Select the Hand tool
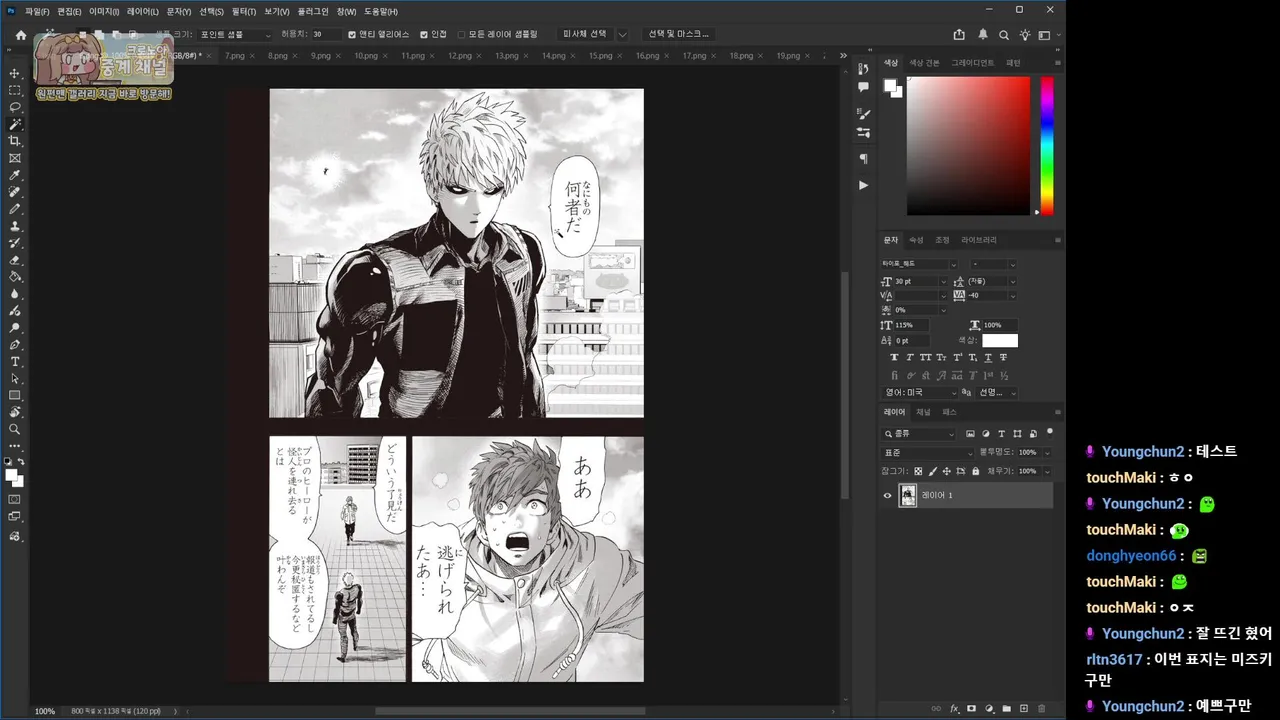The image size is (1280, 720). (15, 412)
